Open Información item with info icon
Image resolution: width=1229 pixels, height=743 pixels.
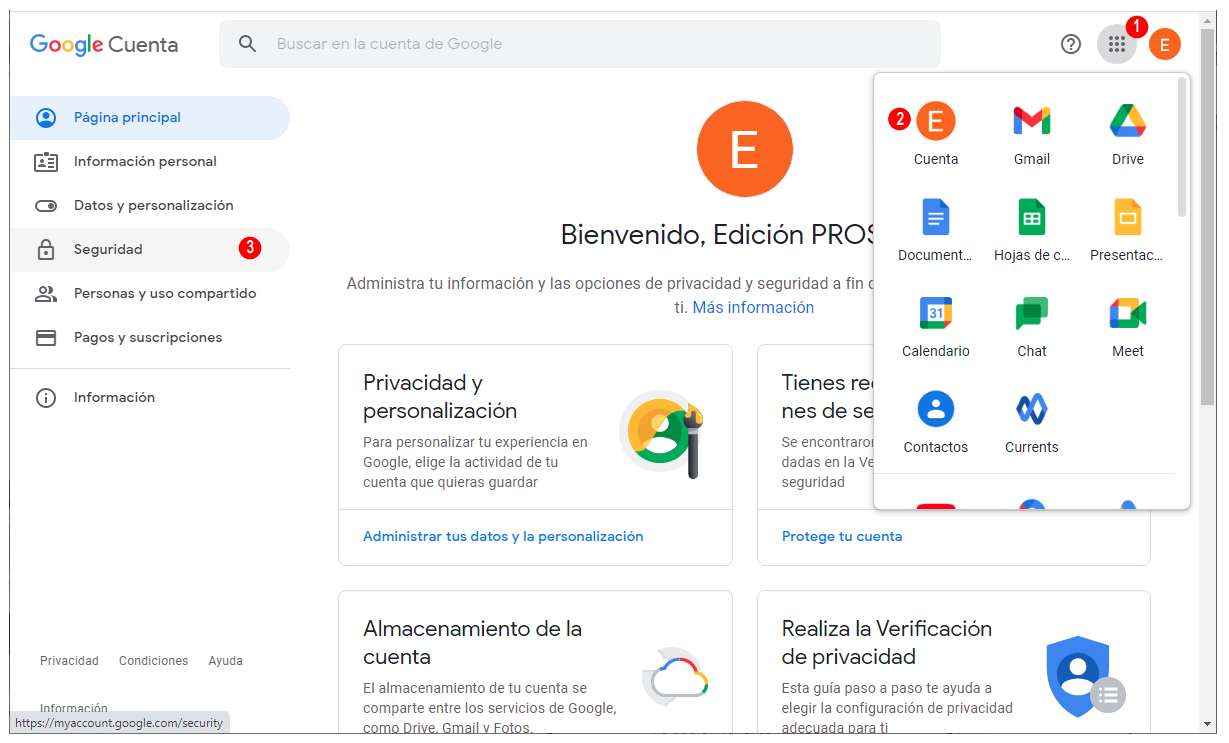tap(150, 398)
